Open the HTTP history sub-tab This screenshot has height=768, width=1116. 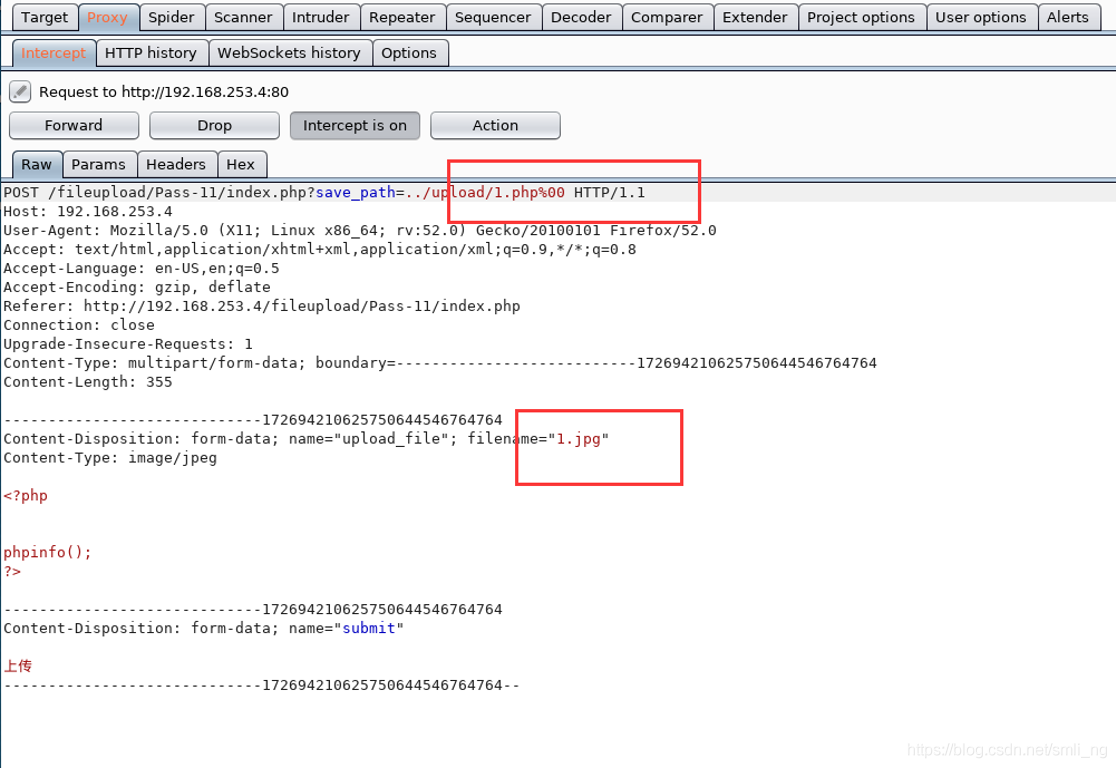(151, 53)
